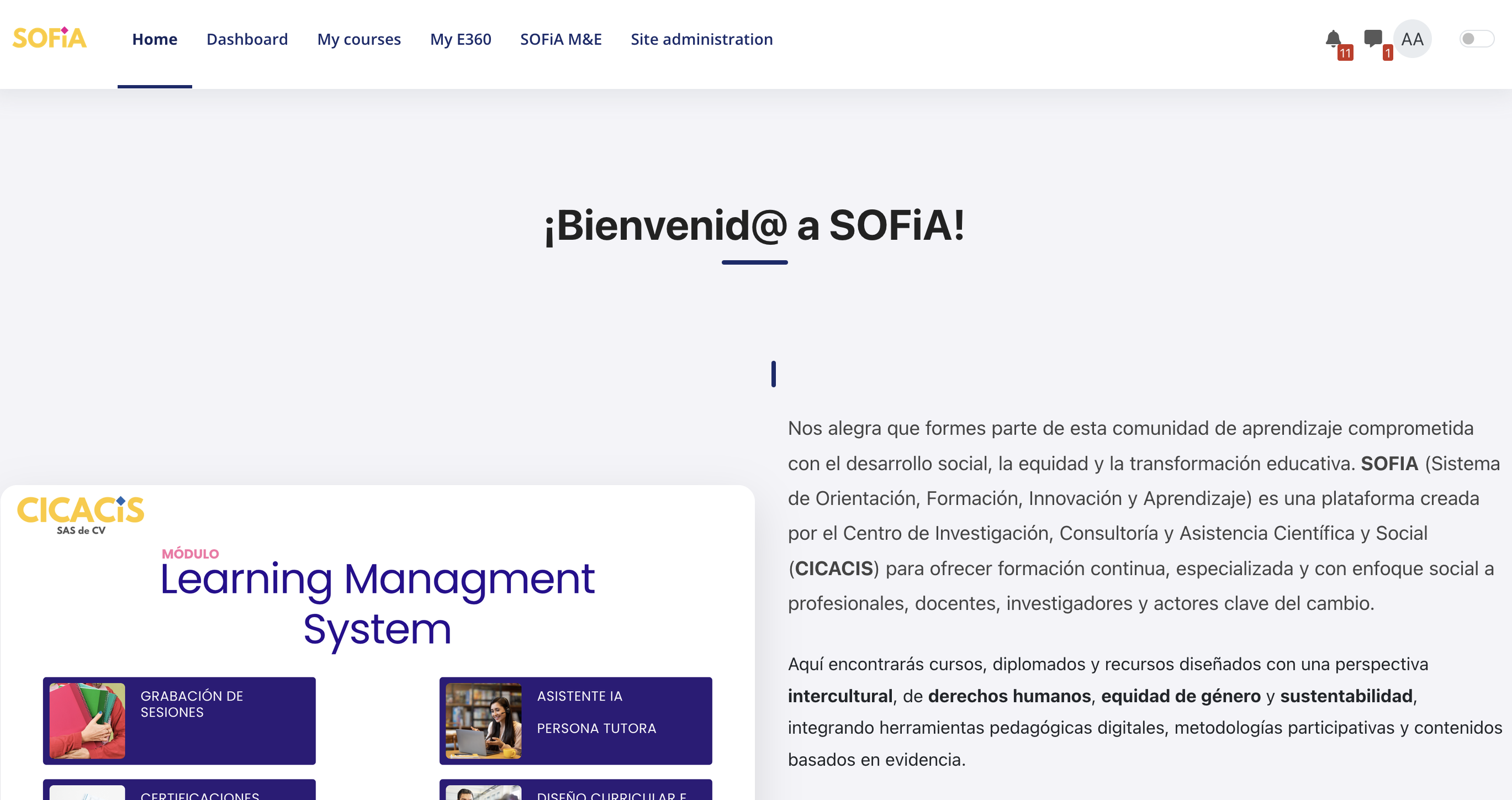This screenshot has height=800, width=1512.
Task: Toggle the edit mode switch
Action: [1477, 39]
